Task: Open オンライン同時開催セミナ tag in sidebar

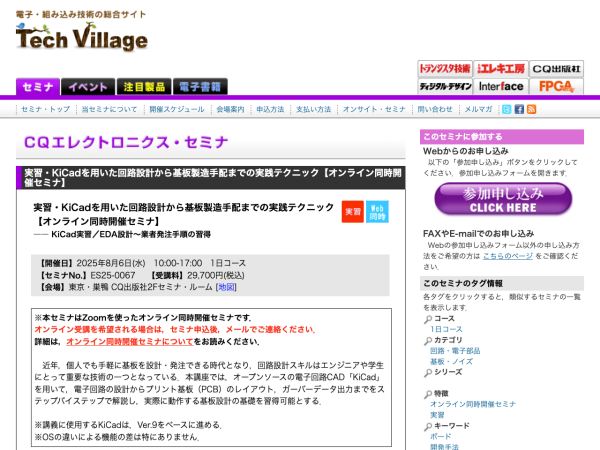Action: pos(473,404)
